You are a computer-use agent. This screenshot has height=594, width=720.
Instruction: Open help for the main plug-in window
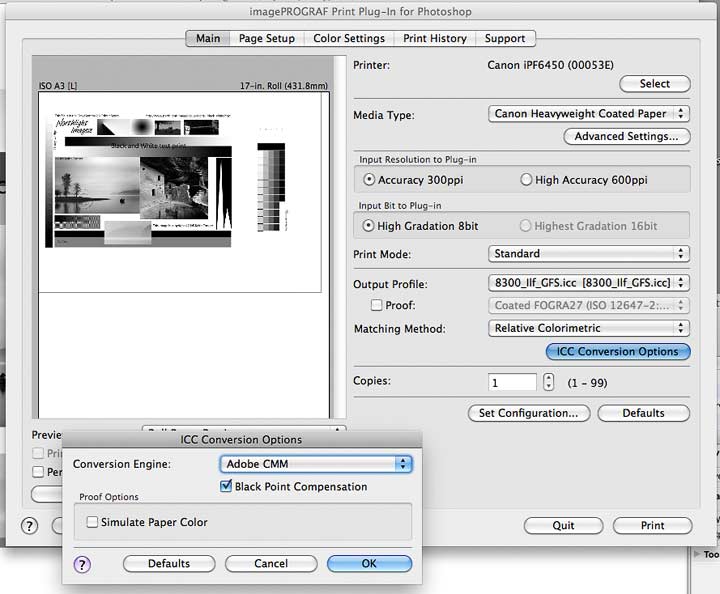pyautogui.click(x=29, y=526)
